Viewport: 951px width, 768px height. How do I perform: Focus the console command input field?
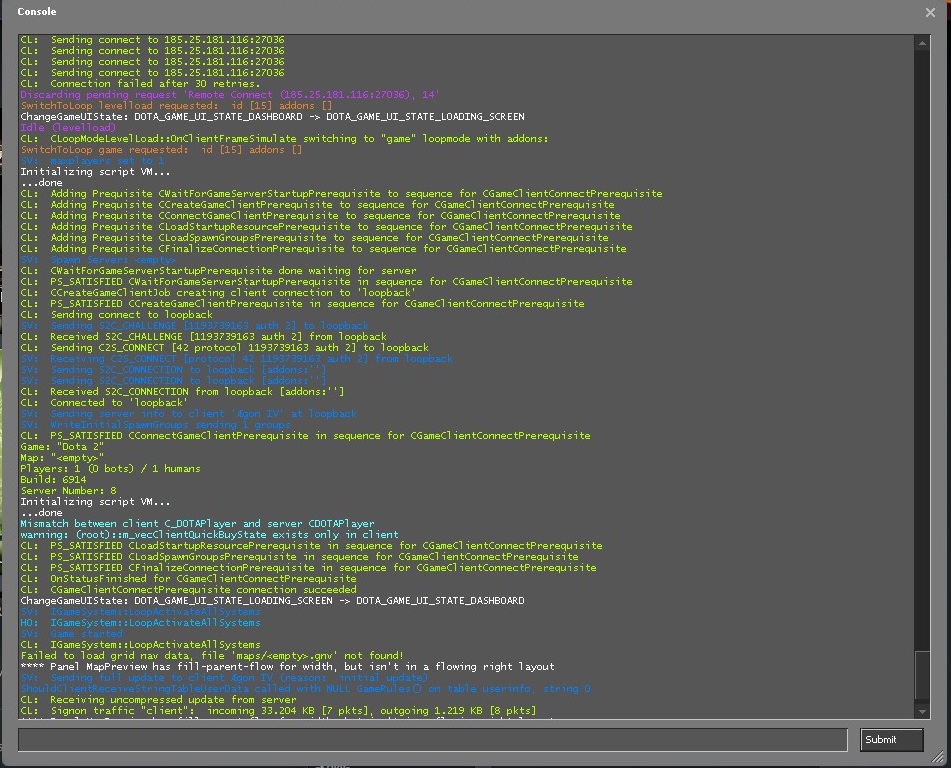click(432, 739)
